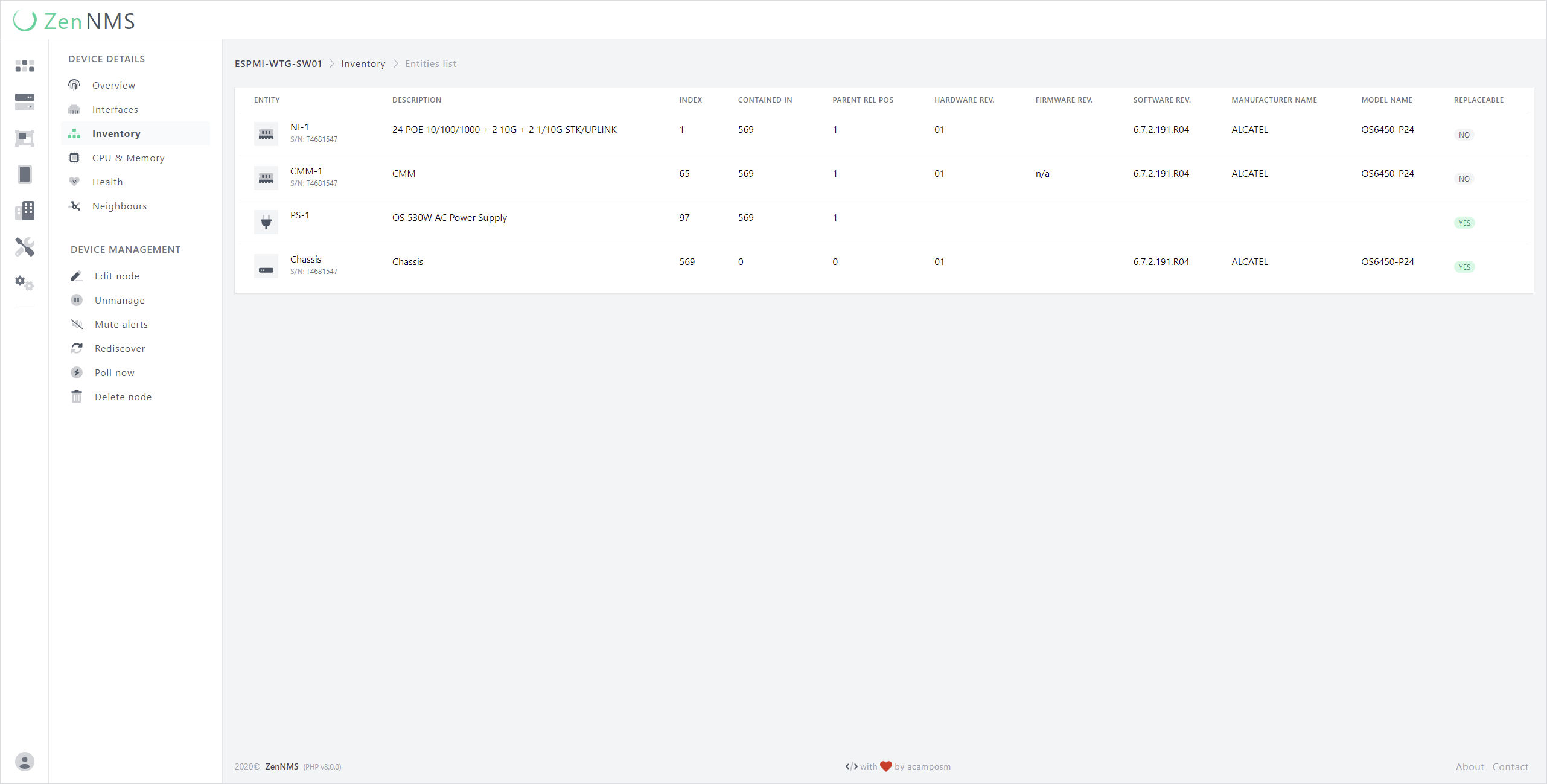Open the Neighbours menu item
1547x784 pixels.
pyautogui.click(x=135, y=206)
